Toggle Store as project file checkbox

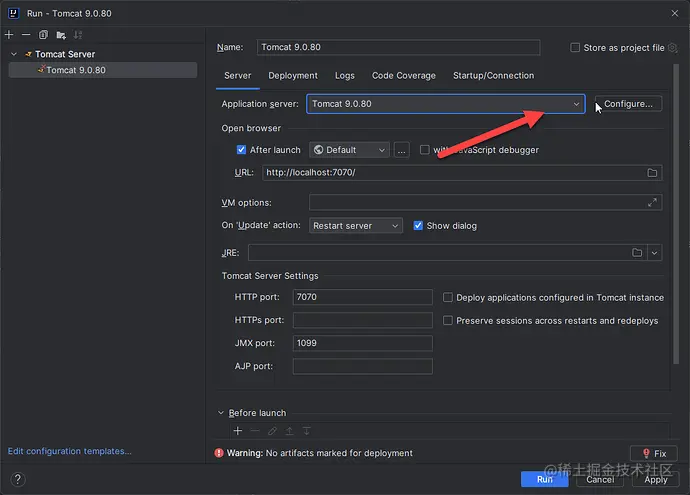coord(575,48)
